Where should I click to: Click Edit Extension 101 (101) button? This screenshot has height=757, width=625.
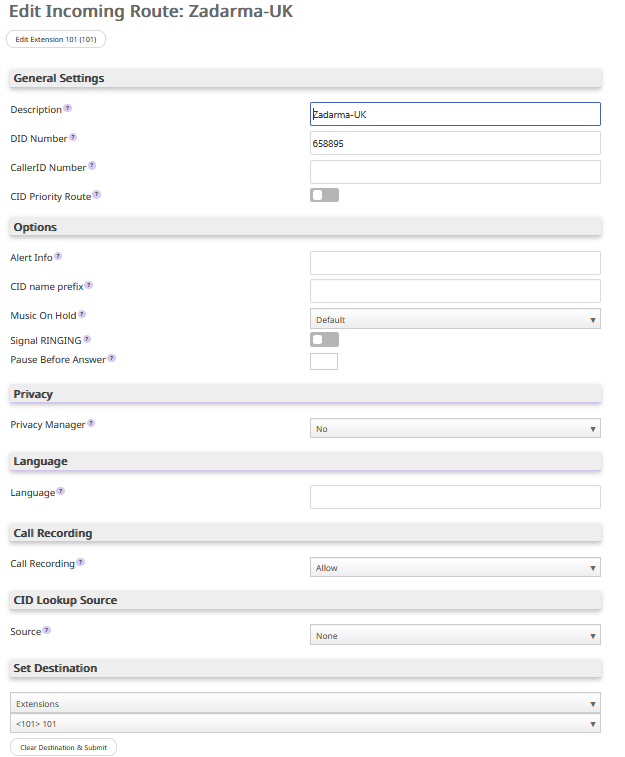(56, 39)
